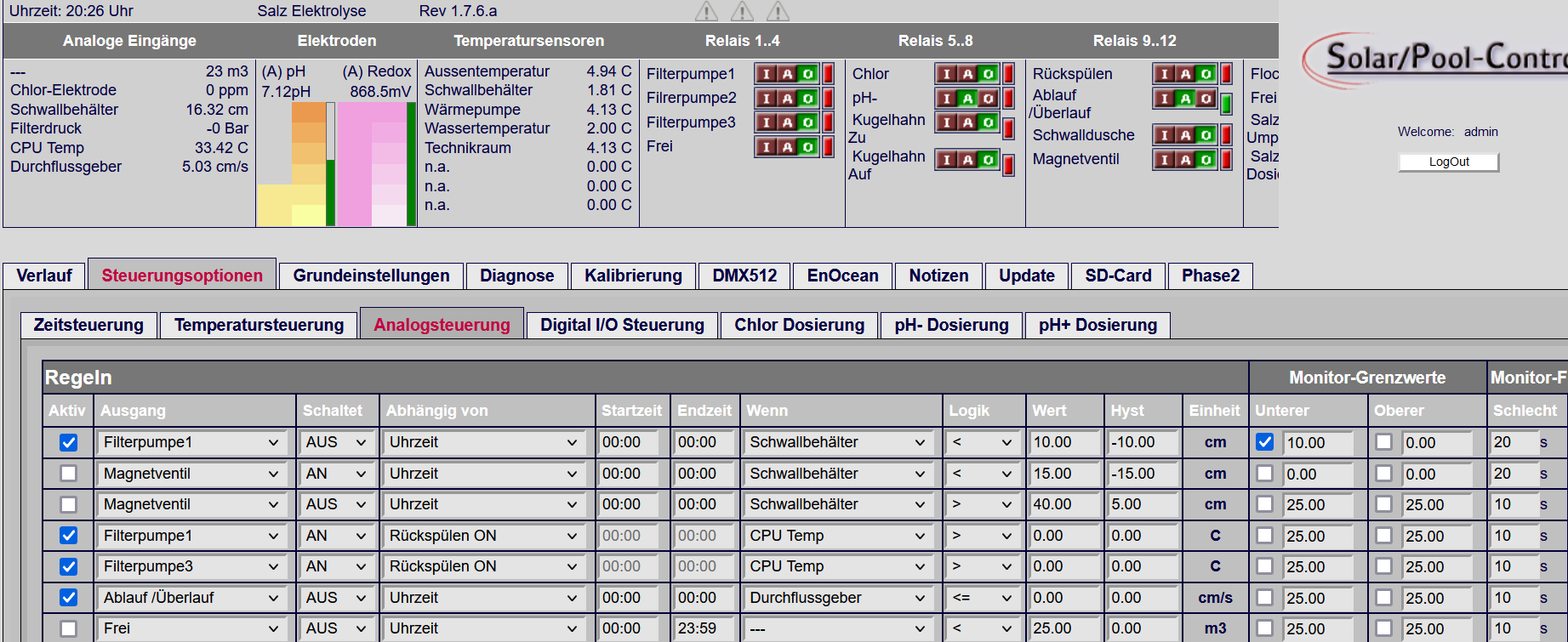Disable Aktiv for first Filterpumpe1 rule
The width and height of the screenshot is (1568, 642).
tap(69, 443)
